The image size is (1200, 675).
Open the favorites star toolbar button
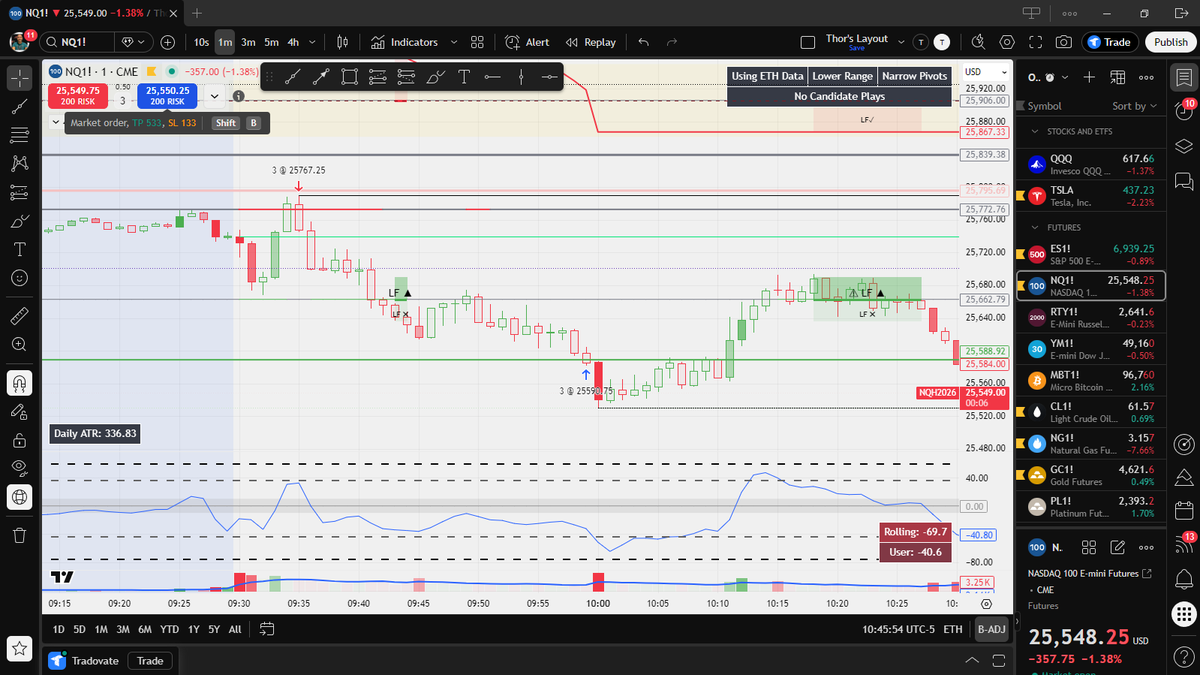[x=19, y=649]
